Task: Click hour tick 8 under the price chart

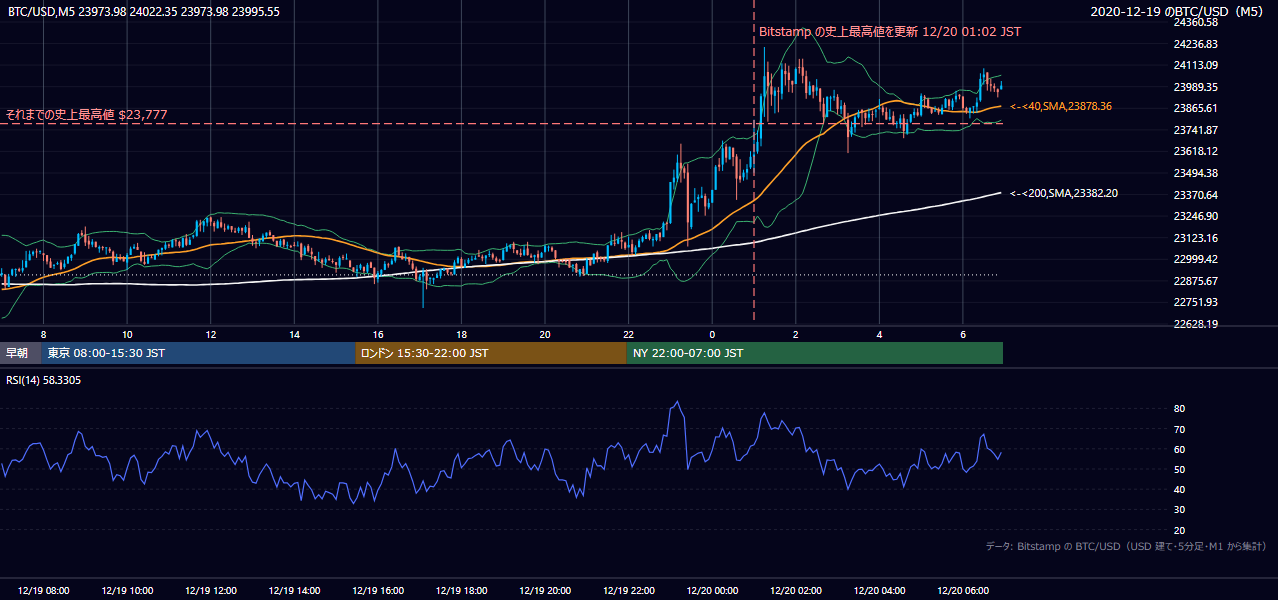Action: pyautogui.click(x=43, y=334)
